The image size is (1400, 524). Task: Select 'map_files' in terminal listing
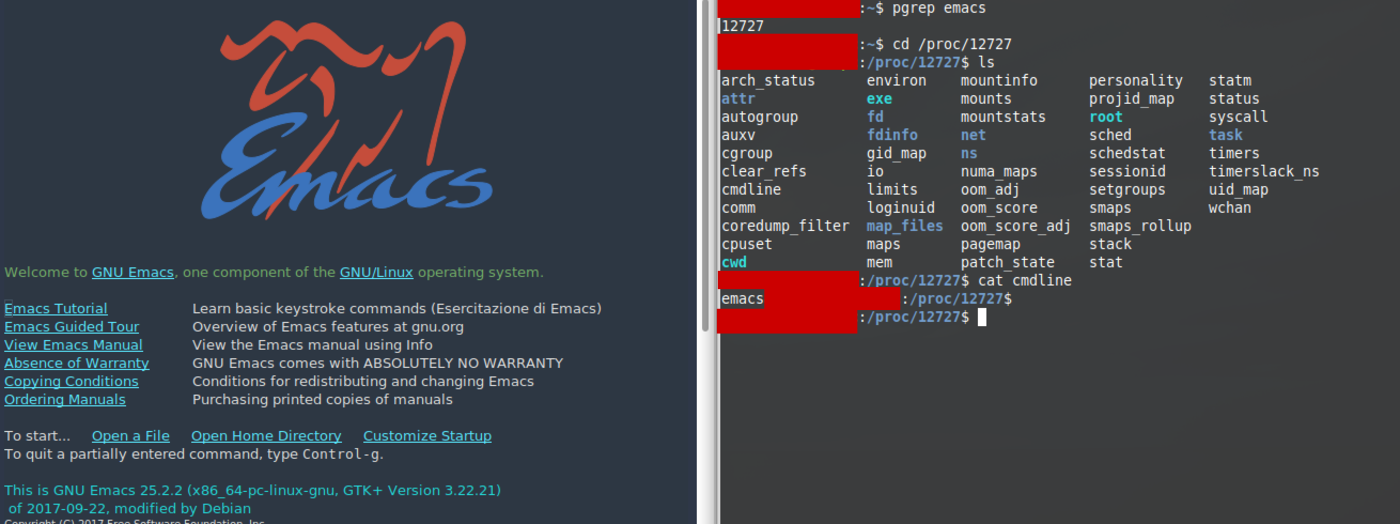[905, 226]
